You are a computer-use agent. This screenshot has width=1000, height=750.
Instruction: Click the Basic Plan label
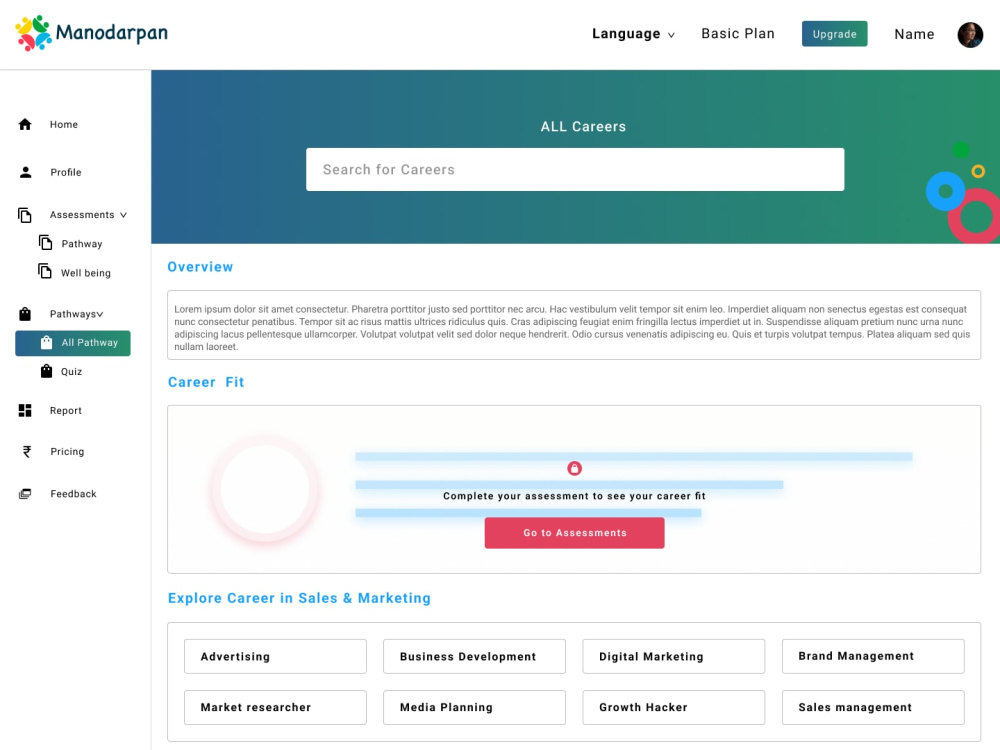738,34
